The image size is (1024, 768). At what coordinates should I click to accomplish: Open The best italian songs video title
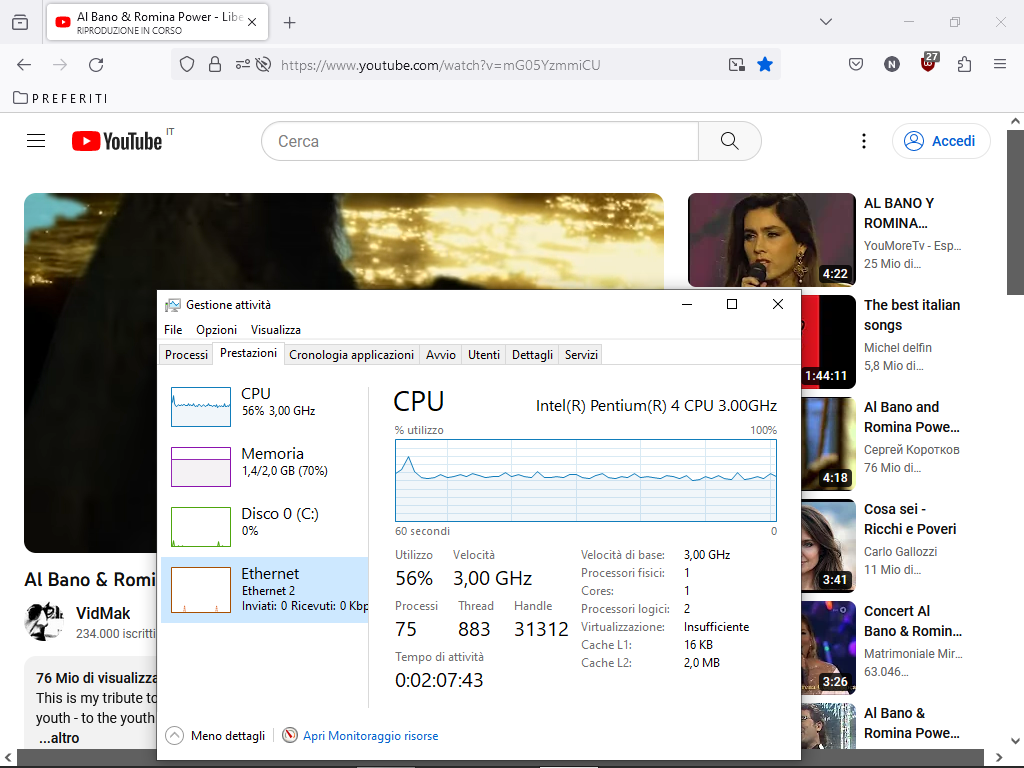click(x=912, y=315)
